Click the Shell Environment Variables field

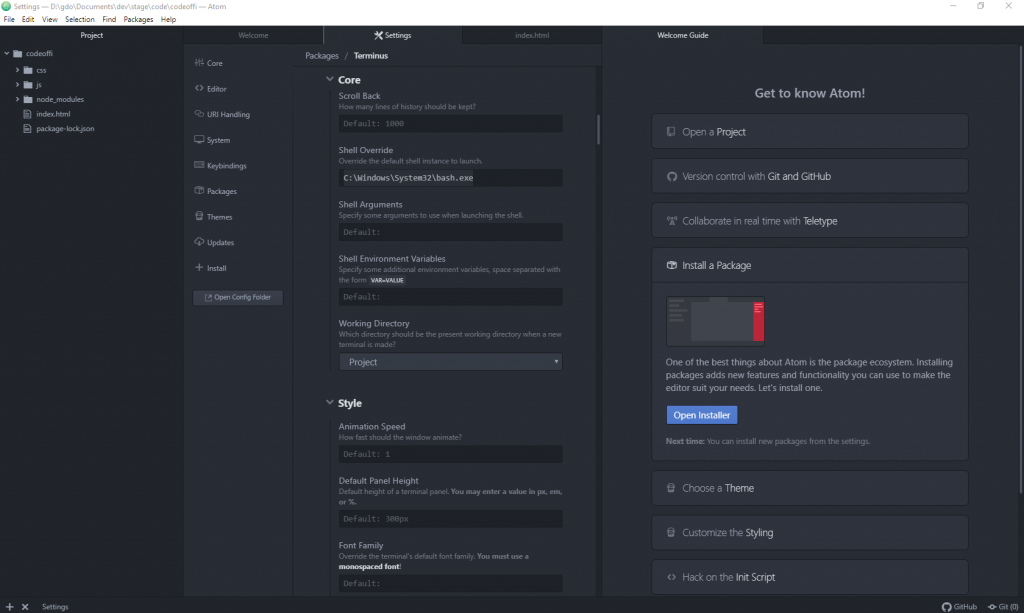point(451,296)
